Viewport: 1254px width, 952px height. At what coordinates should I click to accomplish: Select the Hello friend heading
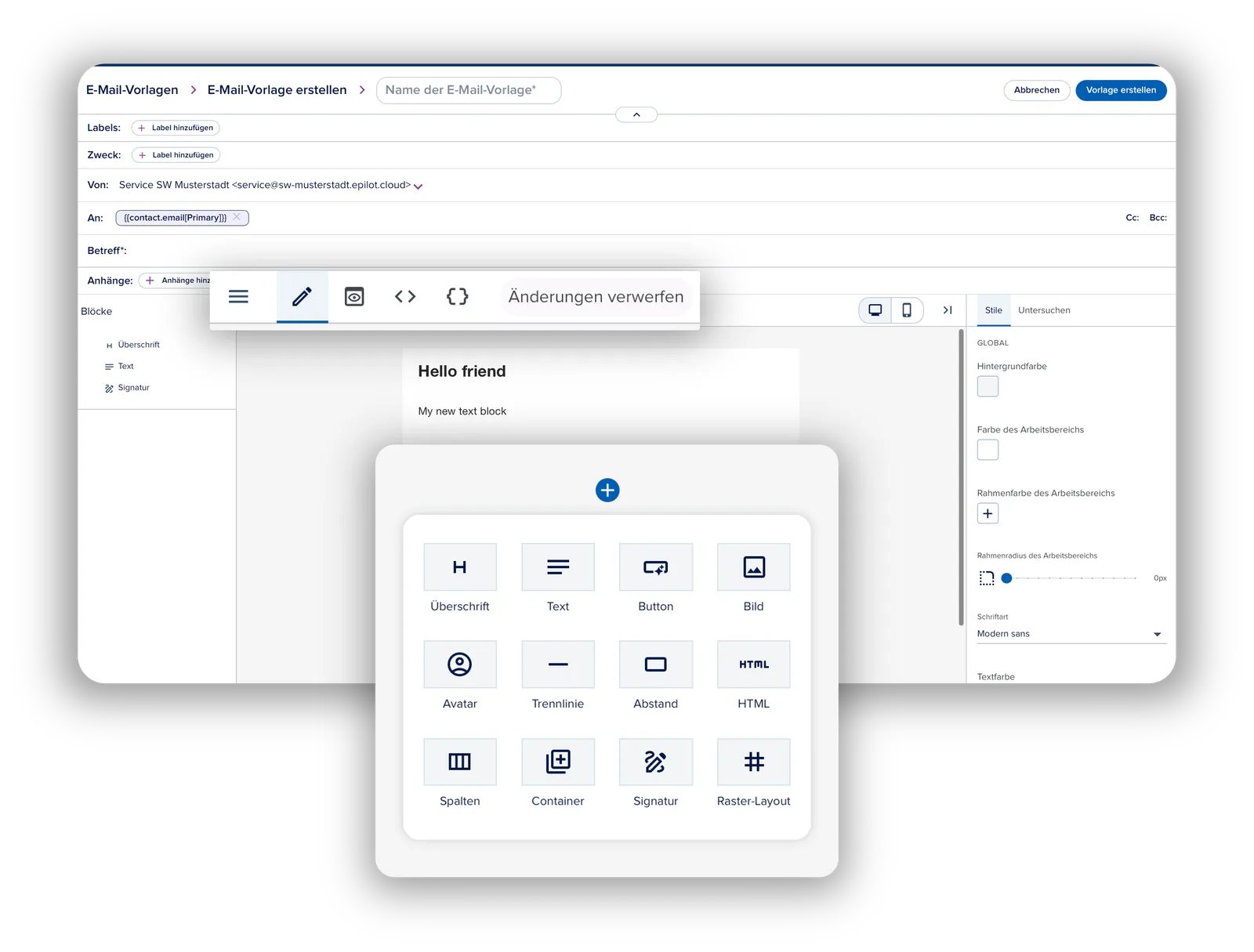(x=462, y=371)
